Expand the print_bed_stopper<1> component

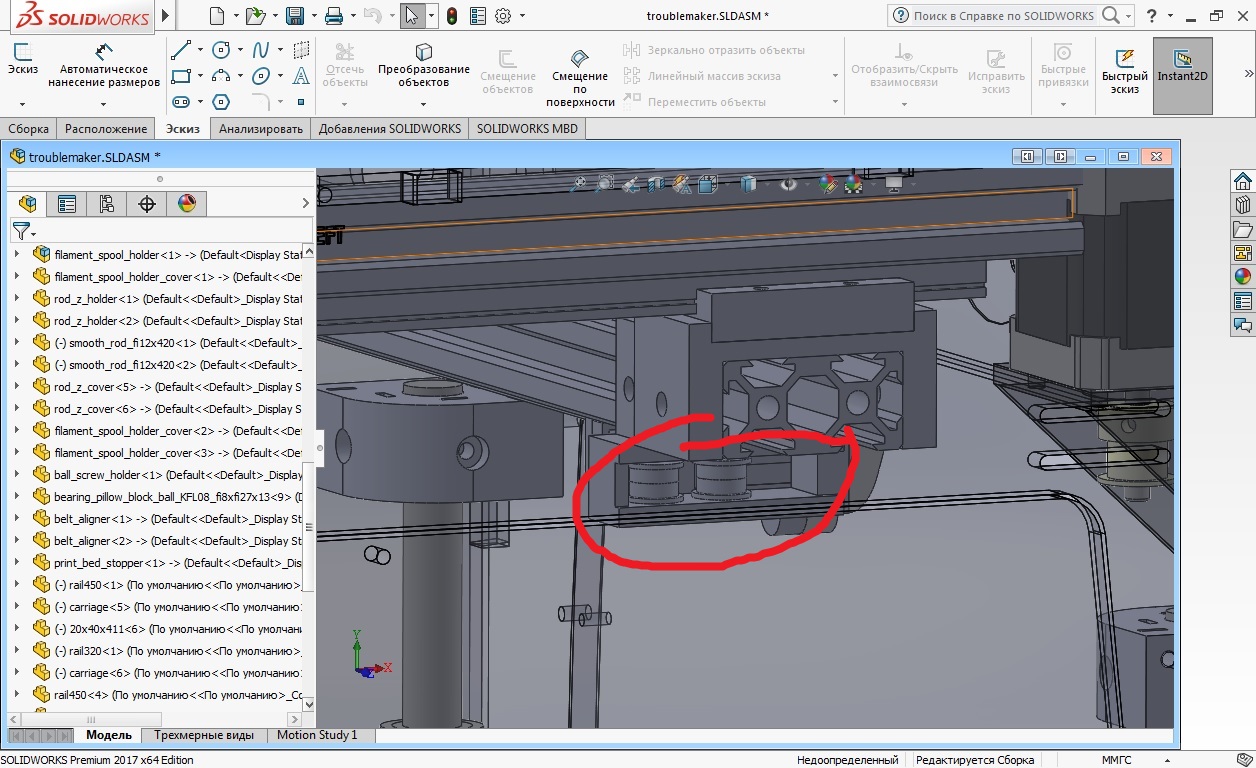tap(16, 563)
